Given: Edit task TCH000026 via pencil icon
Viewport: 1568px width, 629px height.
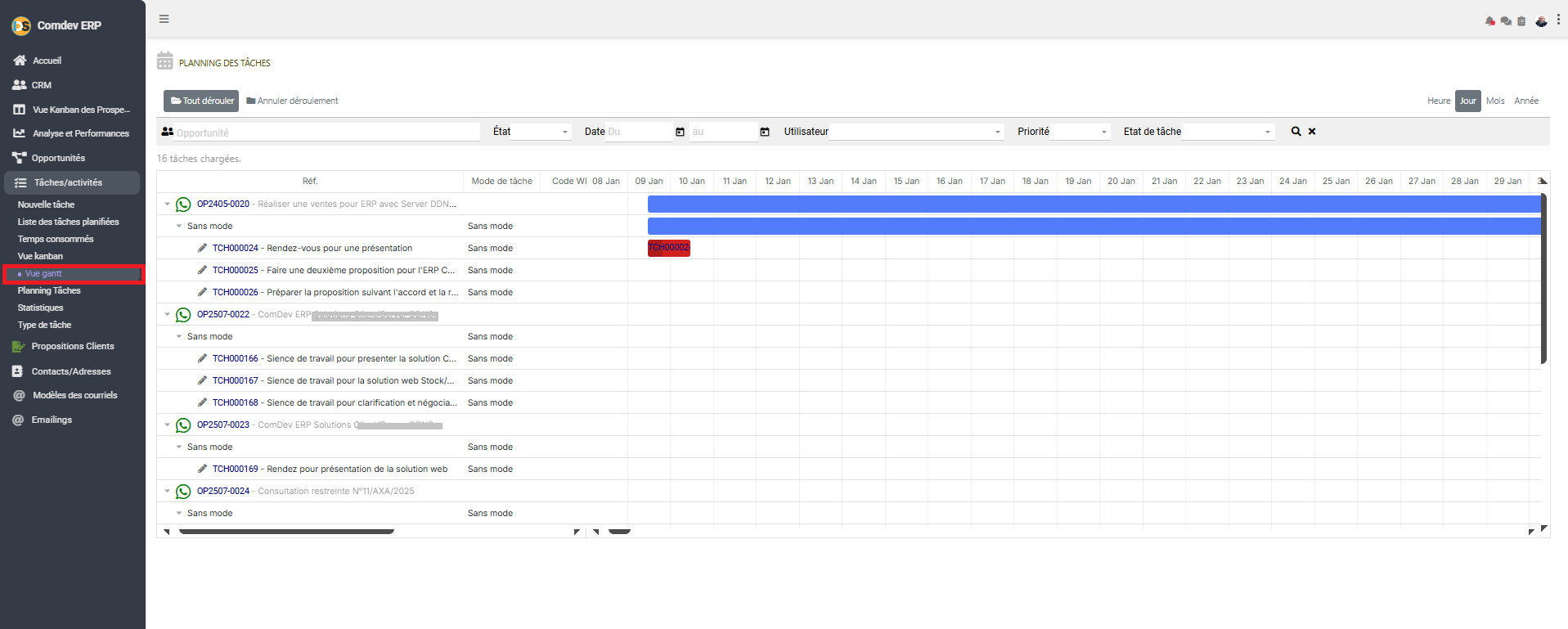Looking at the screenshot, I should (202, 292).
